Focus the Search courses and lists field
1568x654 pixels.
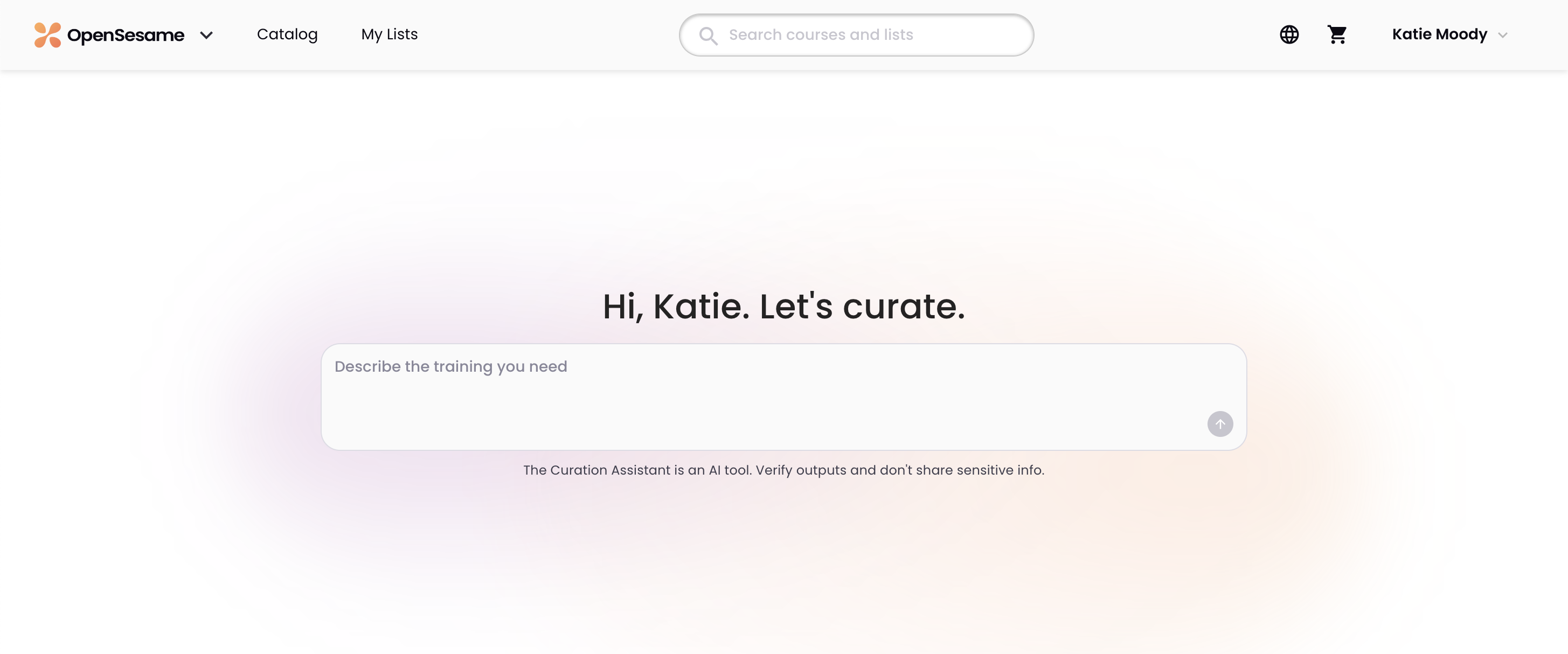(x=856, y=35)
